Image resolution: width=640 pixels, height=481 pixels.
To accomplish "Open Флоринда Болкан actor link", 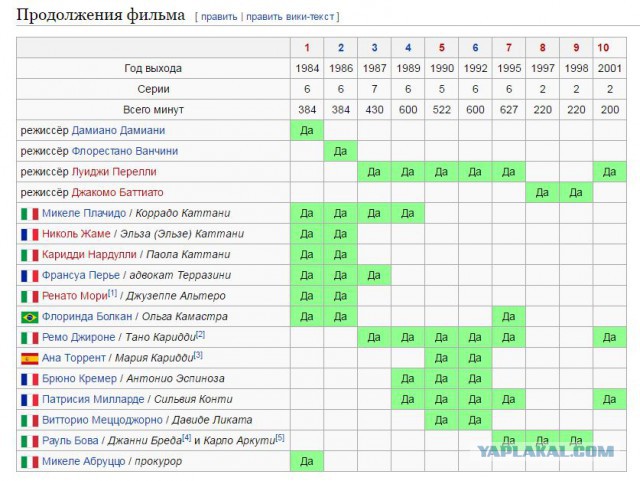I will 87,316.
